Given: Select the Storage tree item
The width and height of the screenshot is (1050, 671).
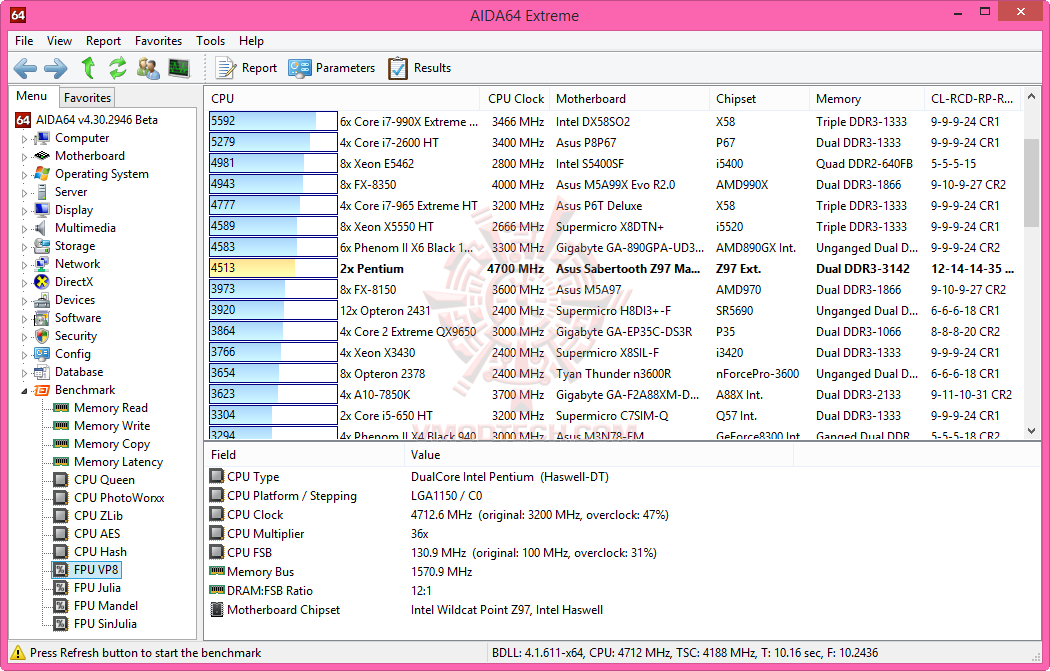Looking at the screenshot, I should click(x=74, y=246).
